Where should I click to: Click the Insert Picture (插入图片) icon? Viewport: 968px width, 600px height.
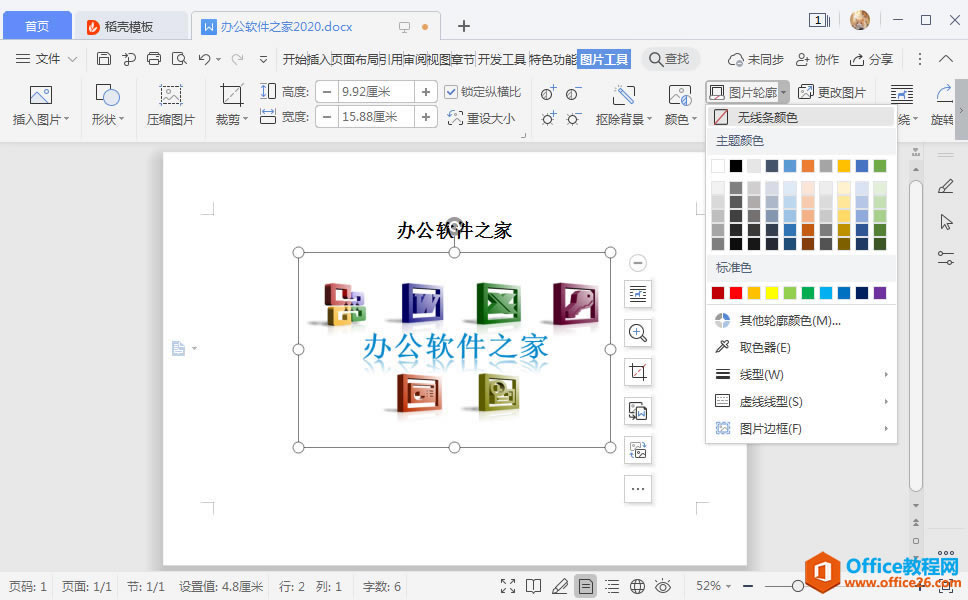[41, 96]
